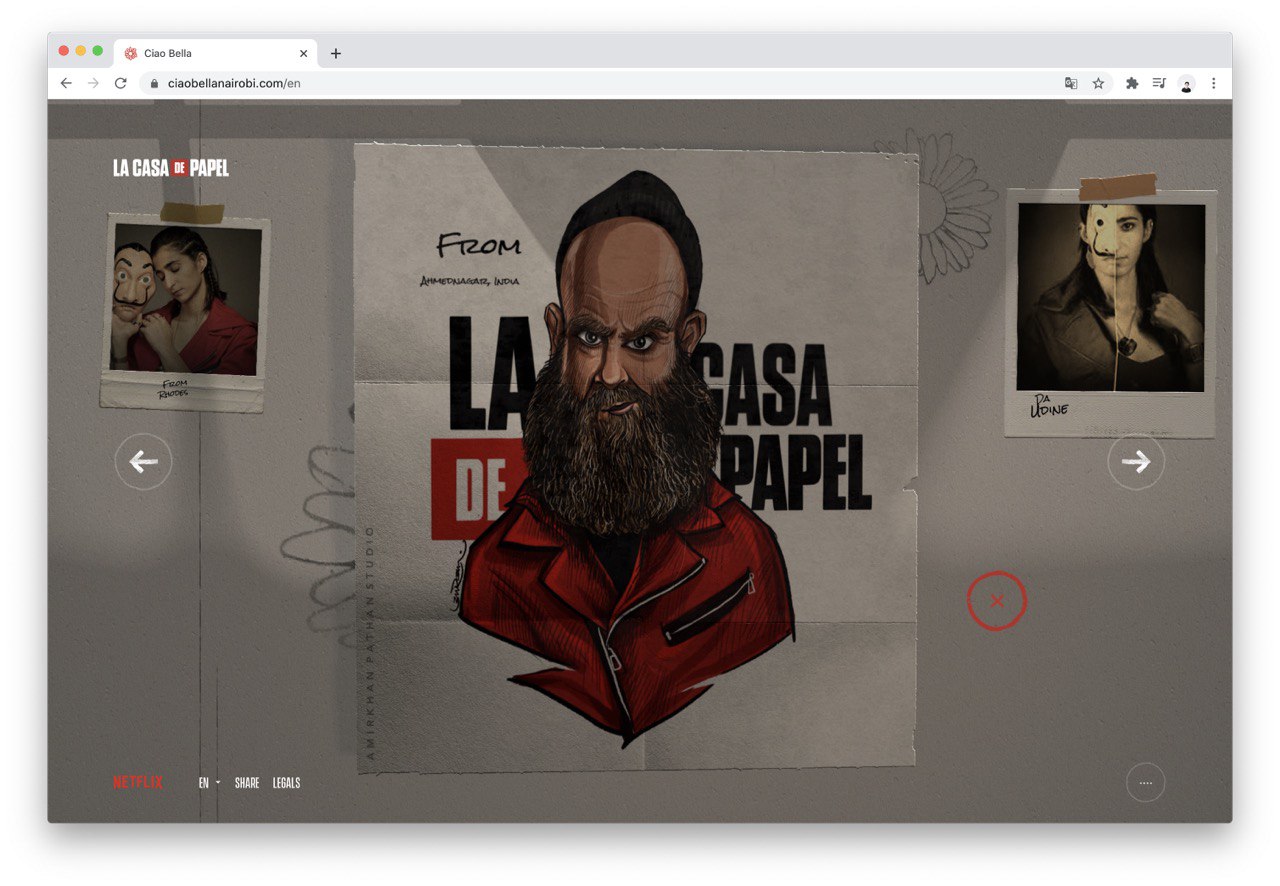Click the Ahmednagar, India text
Image resolution: width=1280 pixels, height=886 pixels.
[x=470, y=281]
